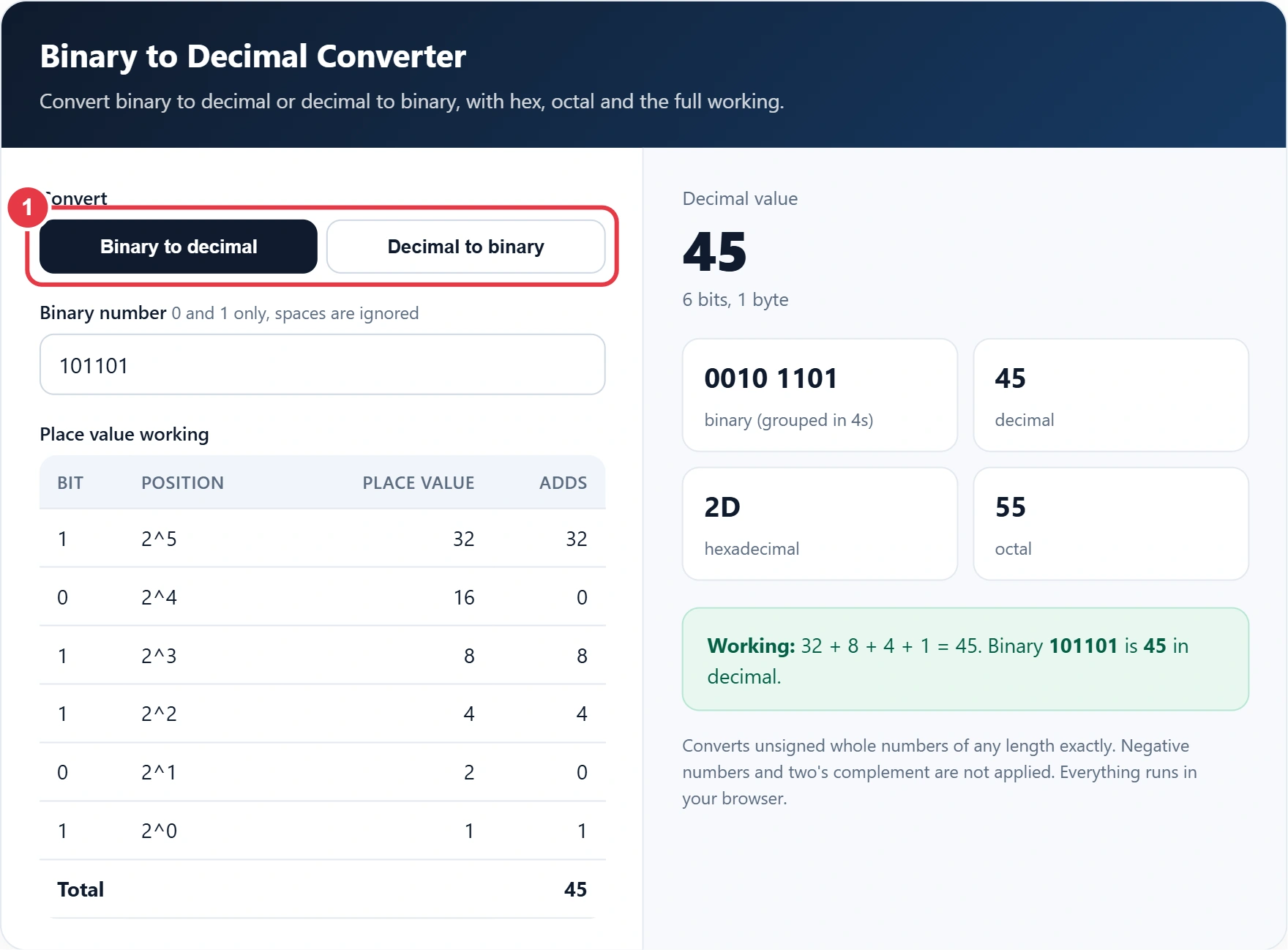Click the 2^3 position cell
The image size is (1288, 950).
[159, 656]
